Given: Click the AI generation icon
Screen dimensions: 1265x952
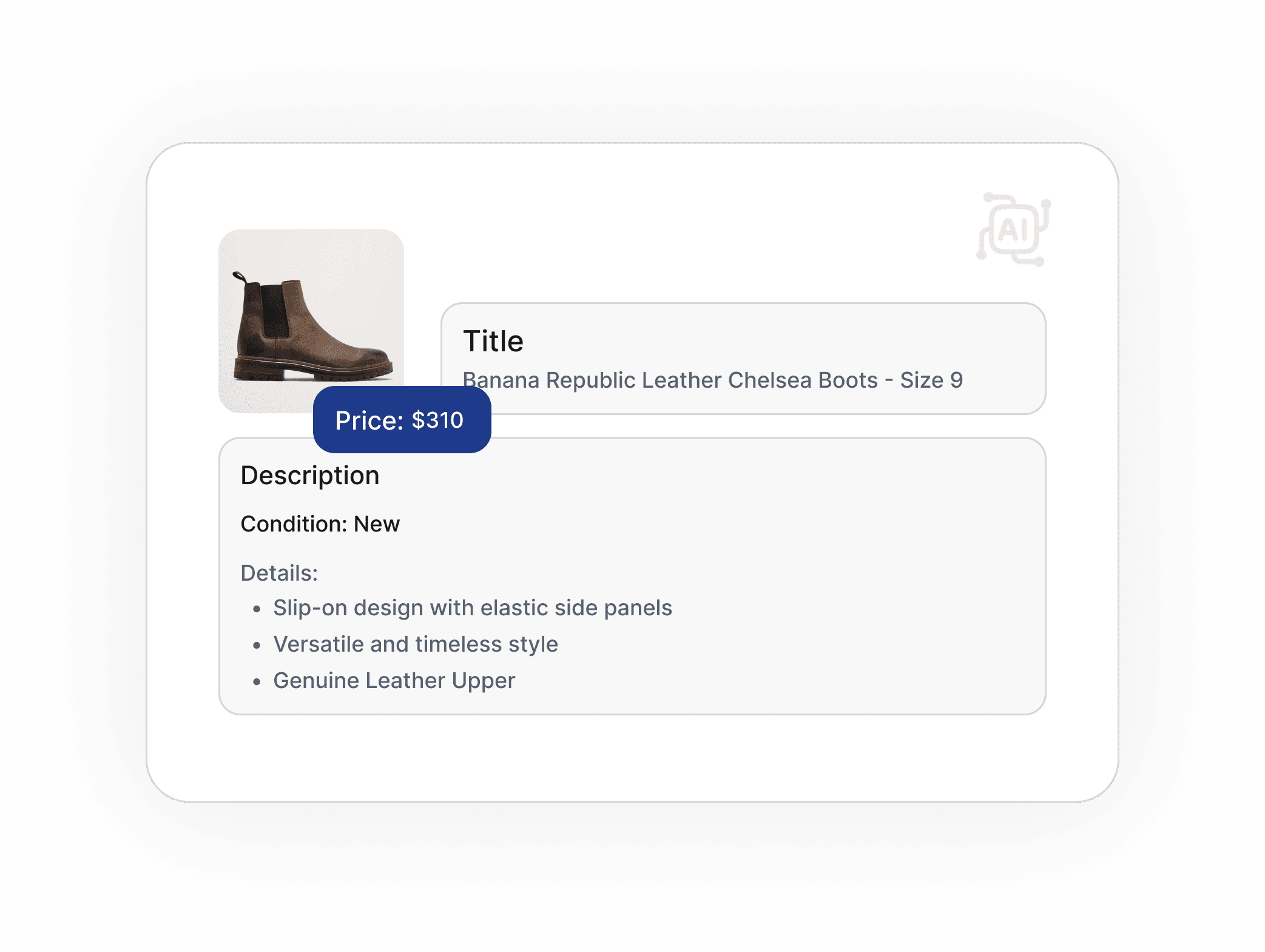Looking at the screenshot, I should pos(1014,229).
